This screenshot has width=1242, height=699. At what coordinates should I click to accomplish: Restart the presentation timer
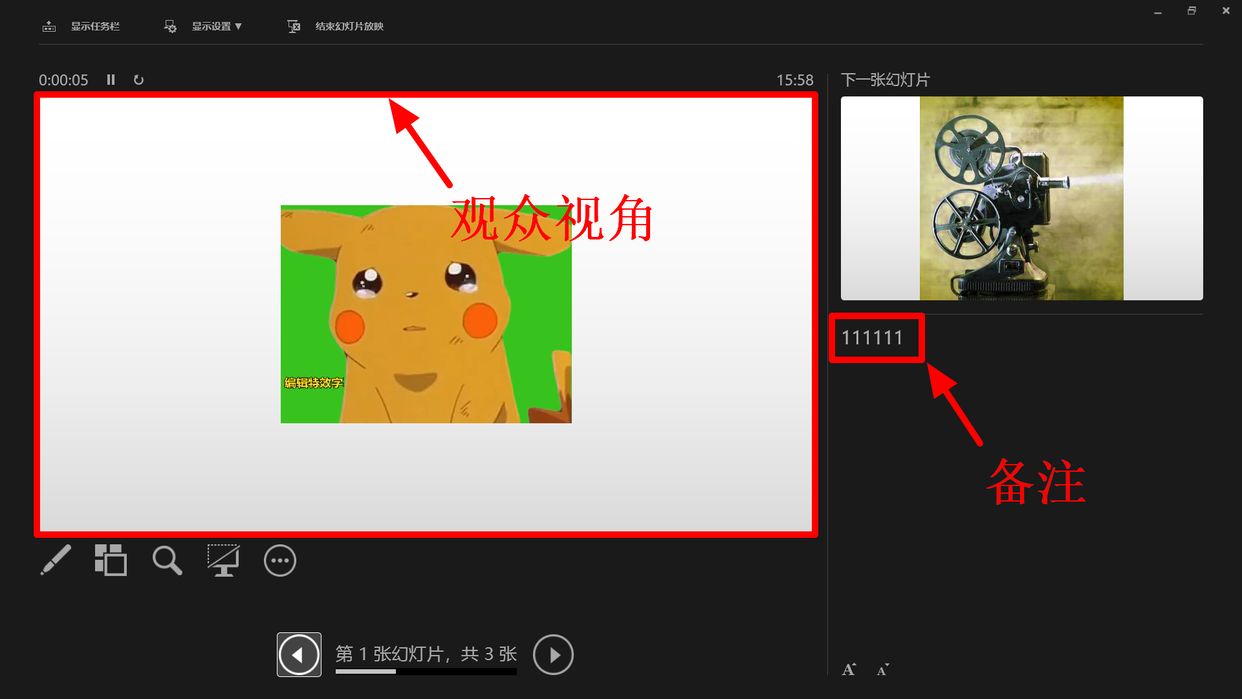(139, 79)
